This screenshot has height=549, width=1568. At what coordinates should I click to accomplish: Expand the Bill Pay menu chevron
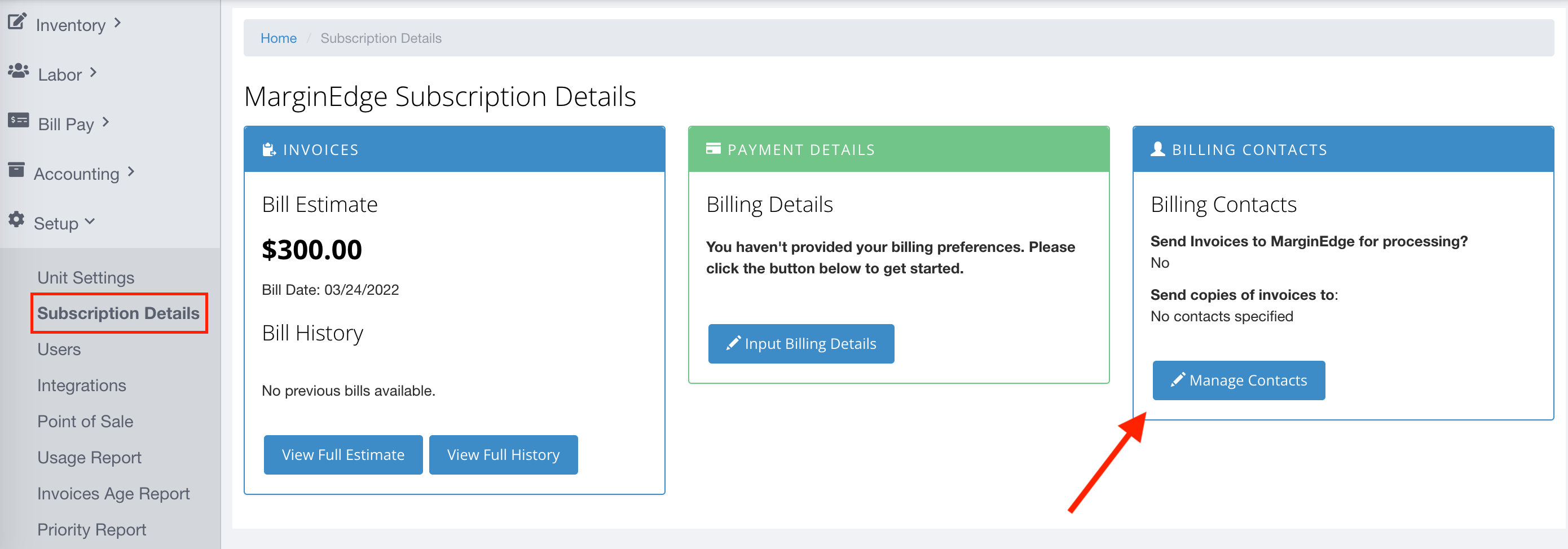click(x=106, y=122)
